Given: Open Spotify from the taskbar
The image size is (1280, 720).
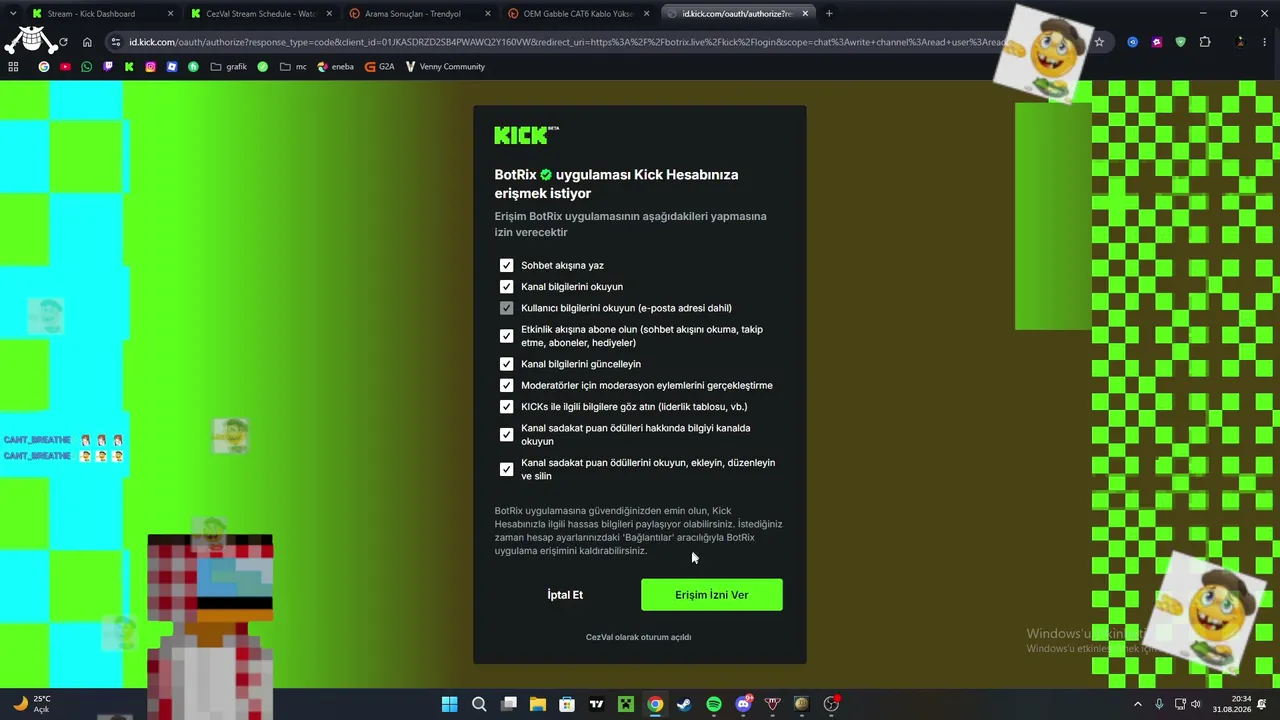Looking at the screenshot, I should point(714,704).
